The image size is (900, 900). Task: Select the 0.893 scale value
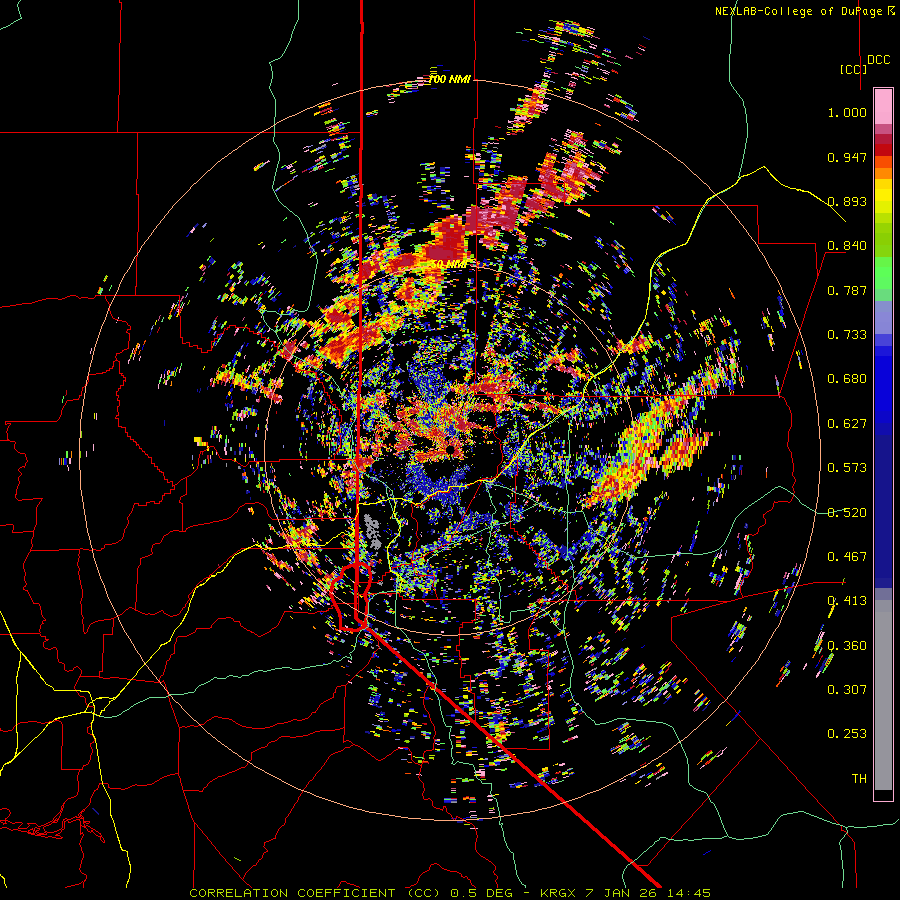coord(847,201)
